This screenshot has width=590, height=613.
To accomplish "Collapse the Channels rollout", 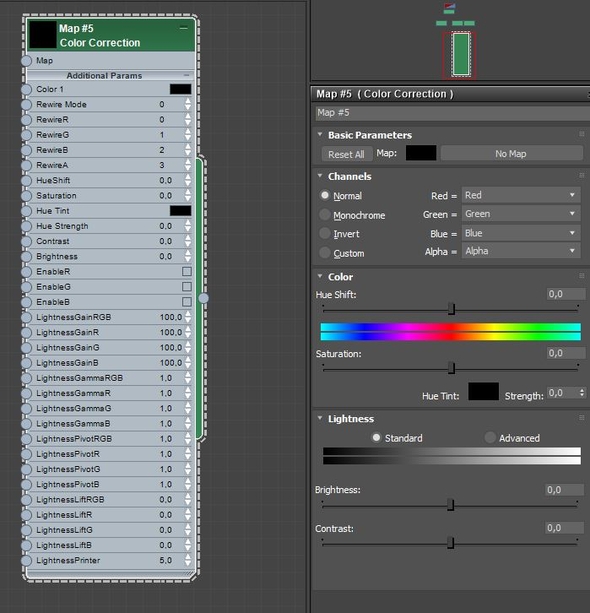I will pos(320,176).
